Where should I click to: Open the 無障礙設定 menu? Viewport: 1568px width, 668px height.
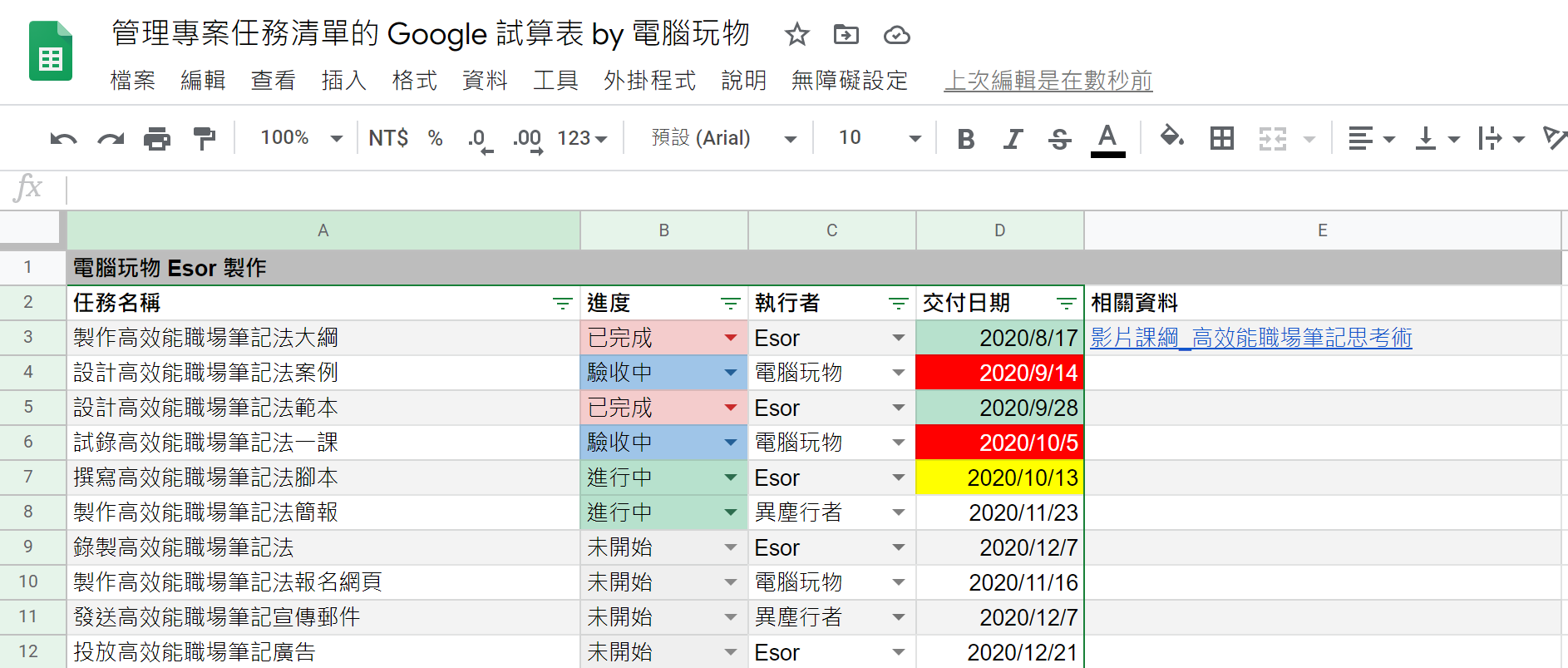coord(850,81)
